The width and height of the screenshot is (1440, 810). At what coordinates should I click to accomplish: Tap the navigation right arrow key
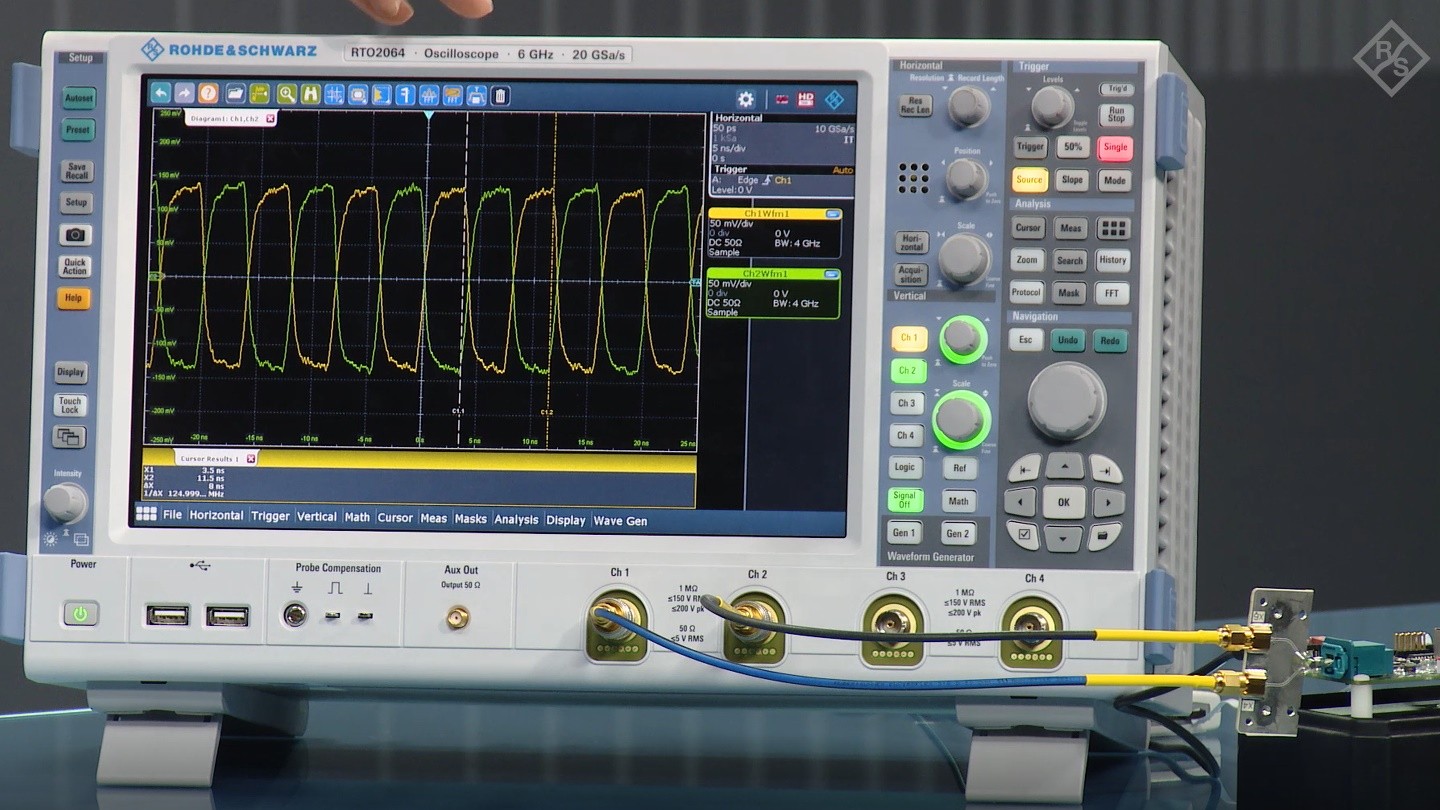[x=1107, y=502]
